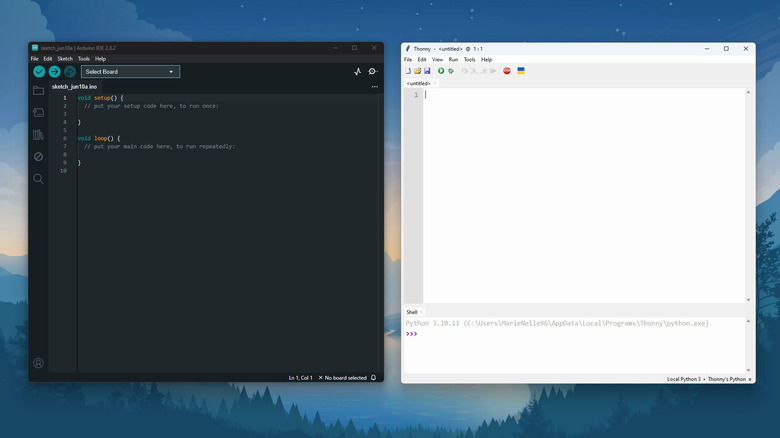Open the Sketchbook folder sidebar panel

[x=38, y=91]
